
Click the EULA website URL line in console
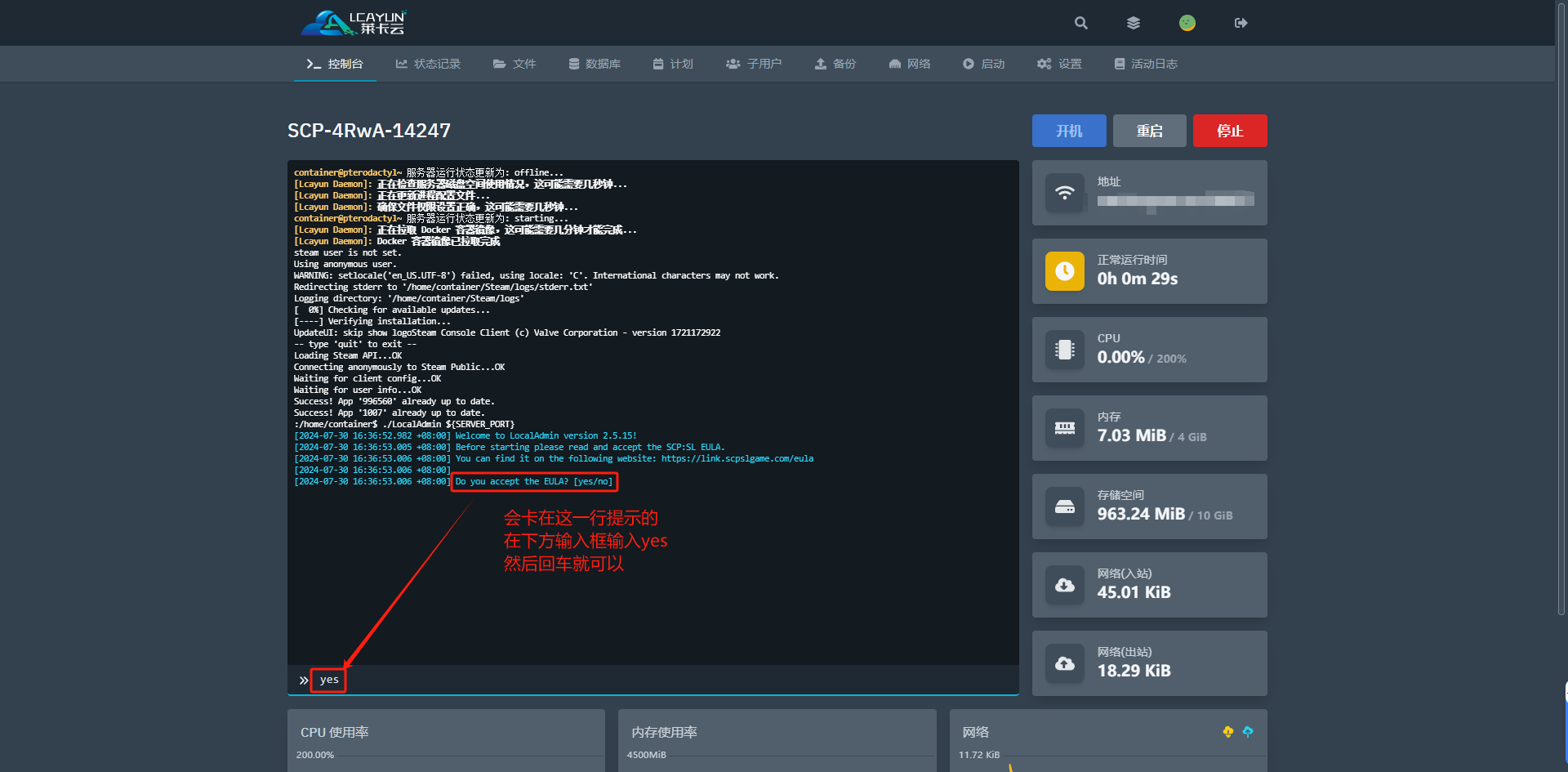point(554,458)
